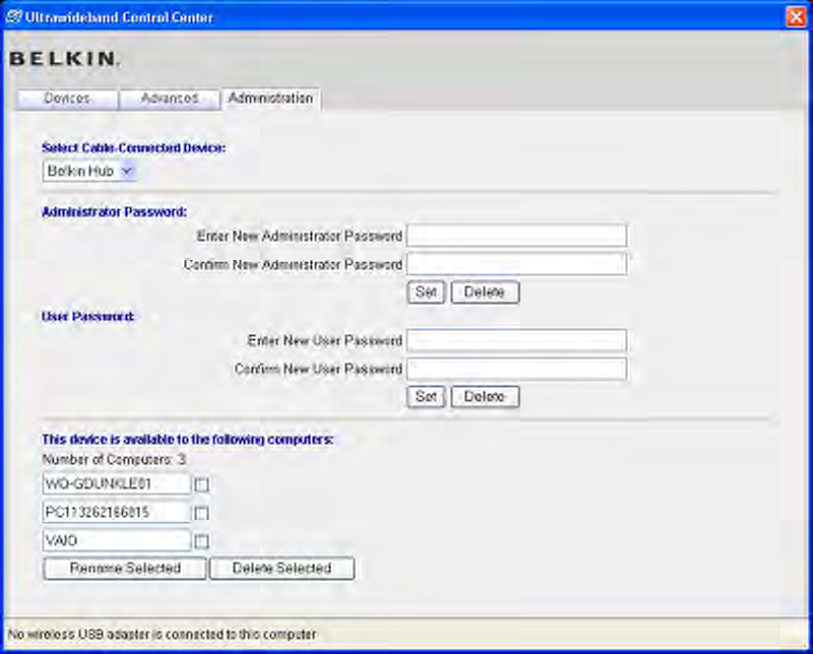Switch to the Advanced tab

click(x=170, y=99)
